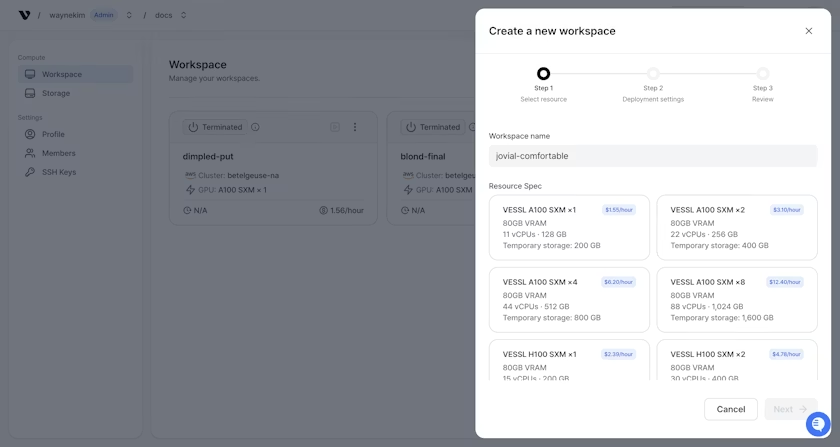This screenshot has width=840, height=447.
Task: Click the Members people icon in the sidebar
Action: coord(30,153)
